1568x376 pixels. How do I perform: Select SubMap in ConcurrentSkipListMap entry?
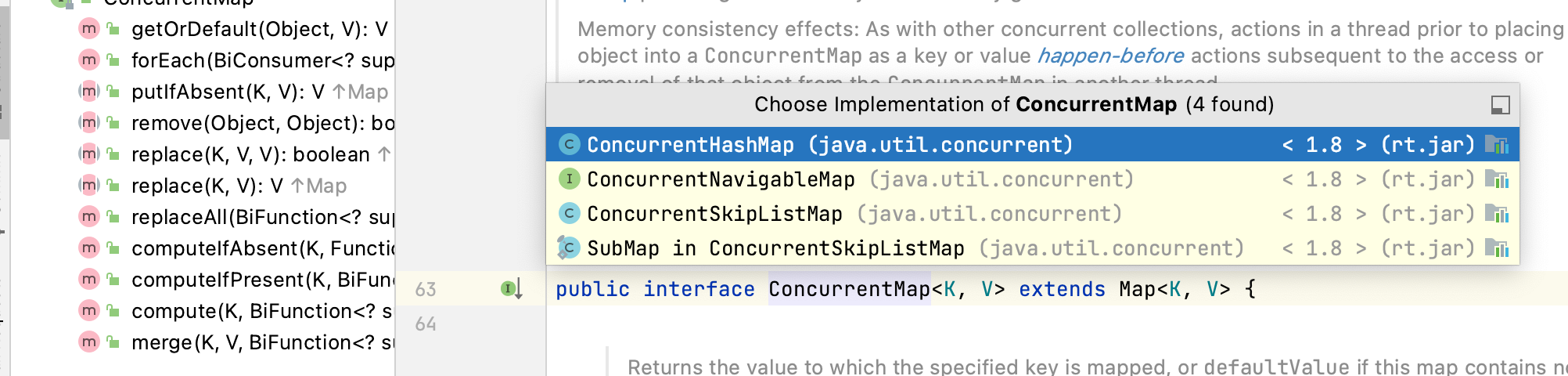coord(775,248)
